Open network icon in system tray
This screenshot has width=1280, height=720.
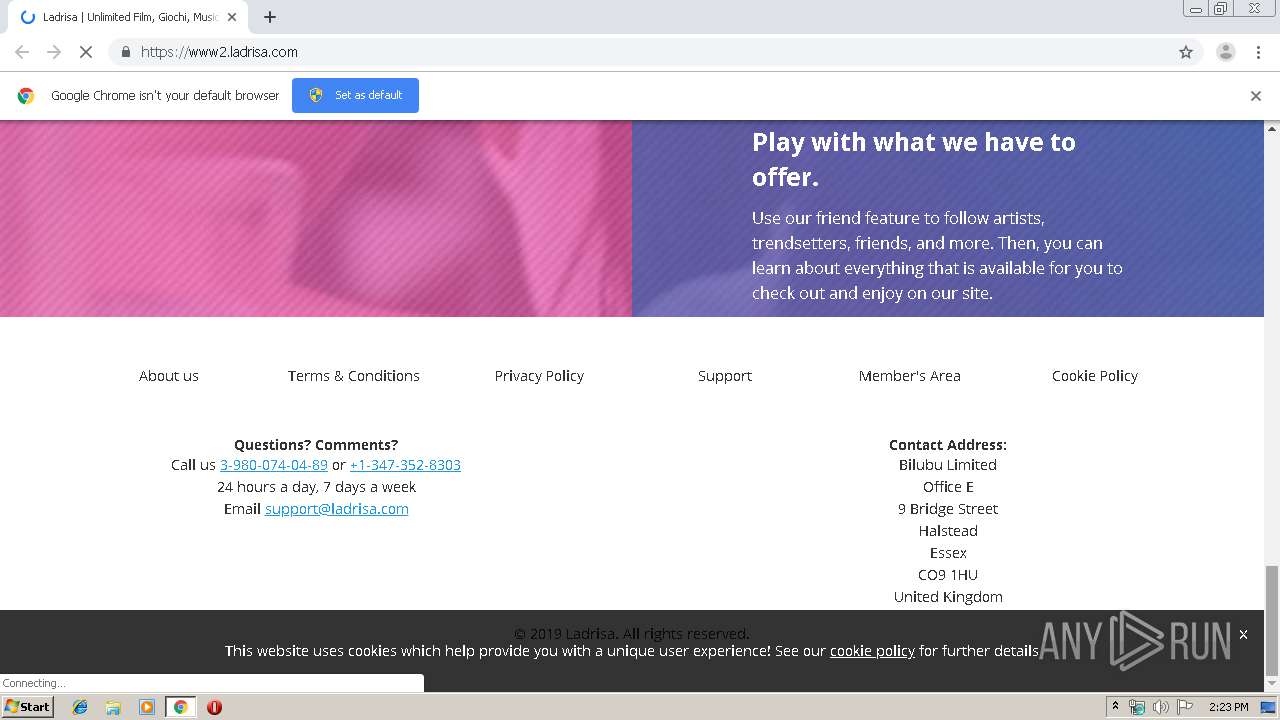1137,707
